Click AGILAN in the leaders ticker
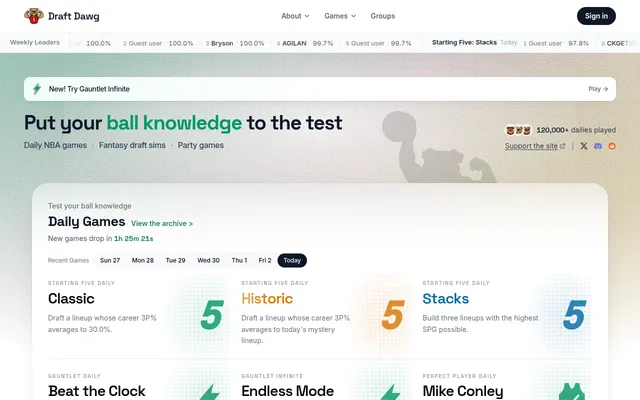The height and width of the screenshot is (400, 640). click(294, 43)
